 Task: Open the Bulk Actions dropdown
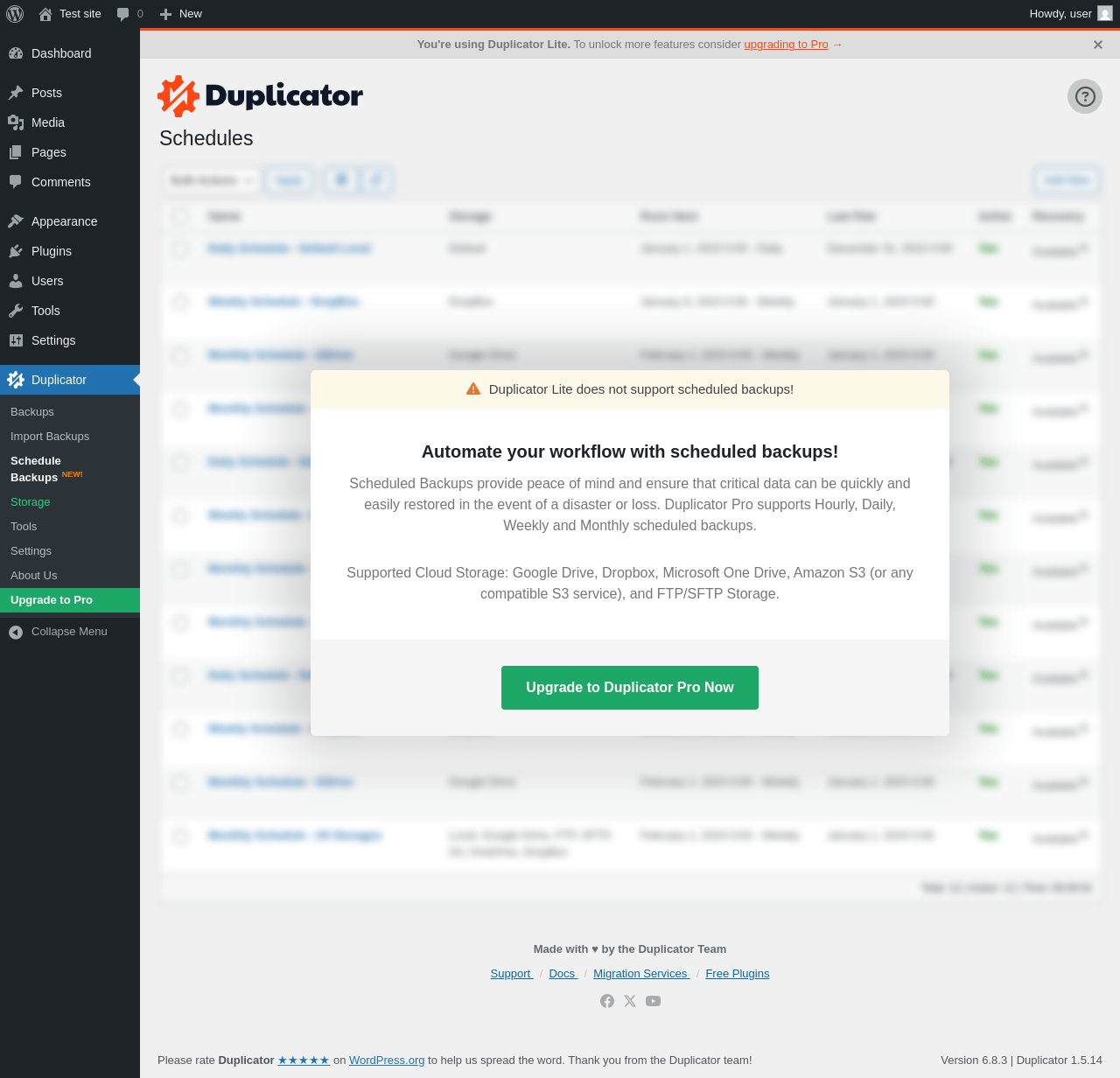[211, 180]
